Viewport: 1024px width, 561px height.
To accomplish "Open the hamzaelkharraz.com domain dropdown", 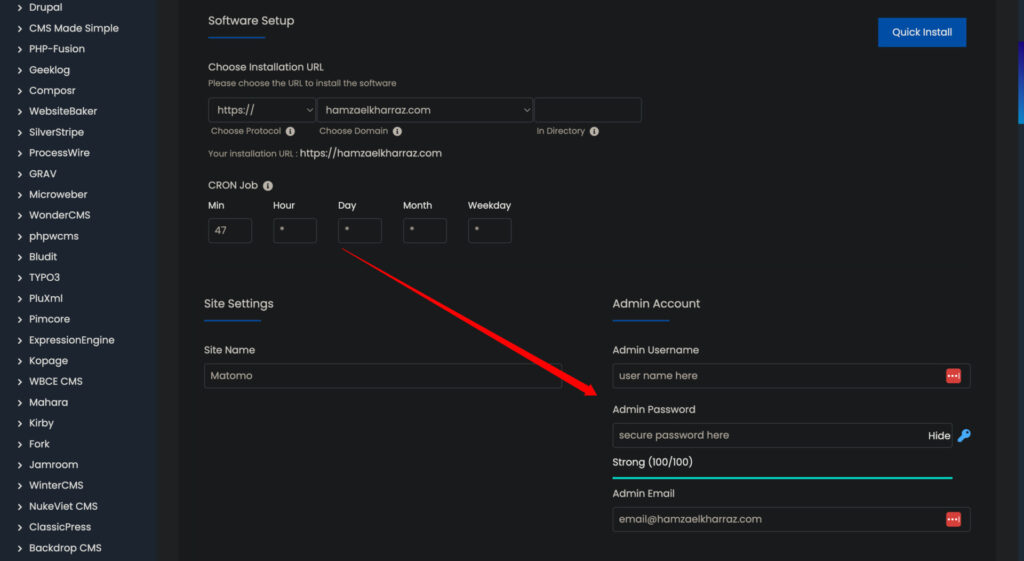I will click(x=425, y=110).
